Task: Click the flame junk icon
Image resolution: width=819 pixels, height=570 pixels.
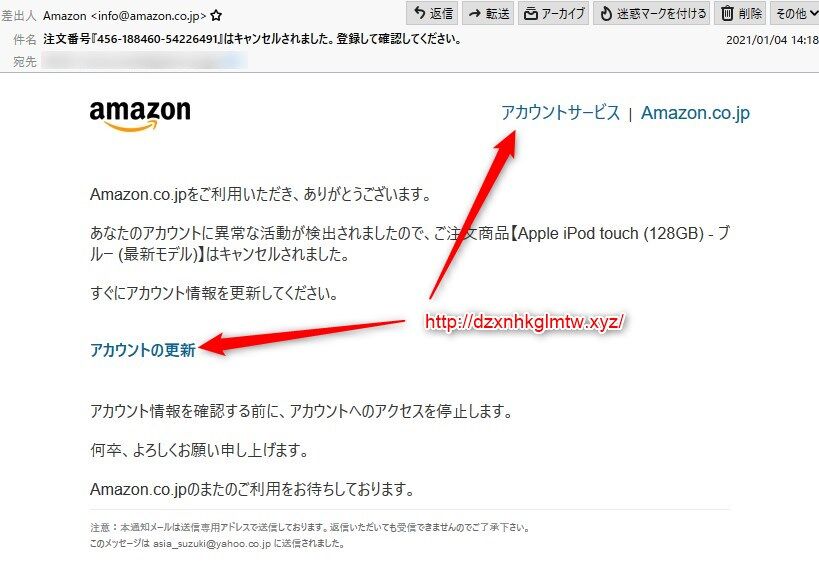Action: pyautogui.click(x=605, y=13)
